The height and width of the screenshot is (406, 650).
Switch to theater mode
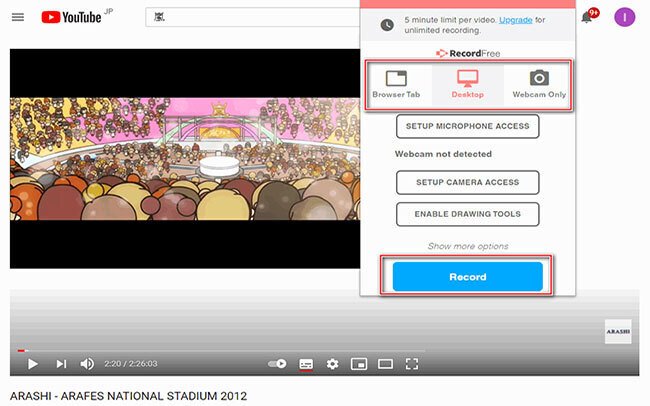point(386,364)
